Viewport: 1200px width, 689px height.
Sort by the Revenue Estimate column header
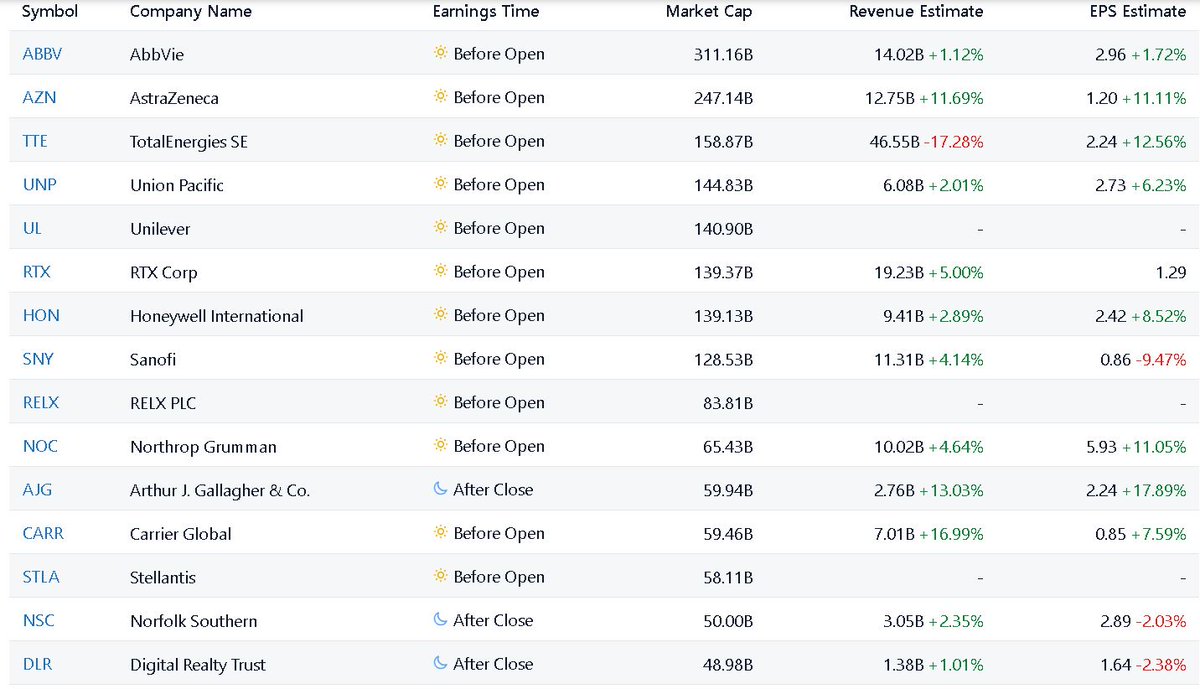(x=916, y=12)
